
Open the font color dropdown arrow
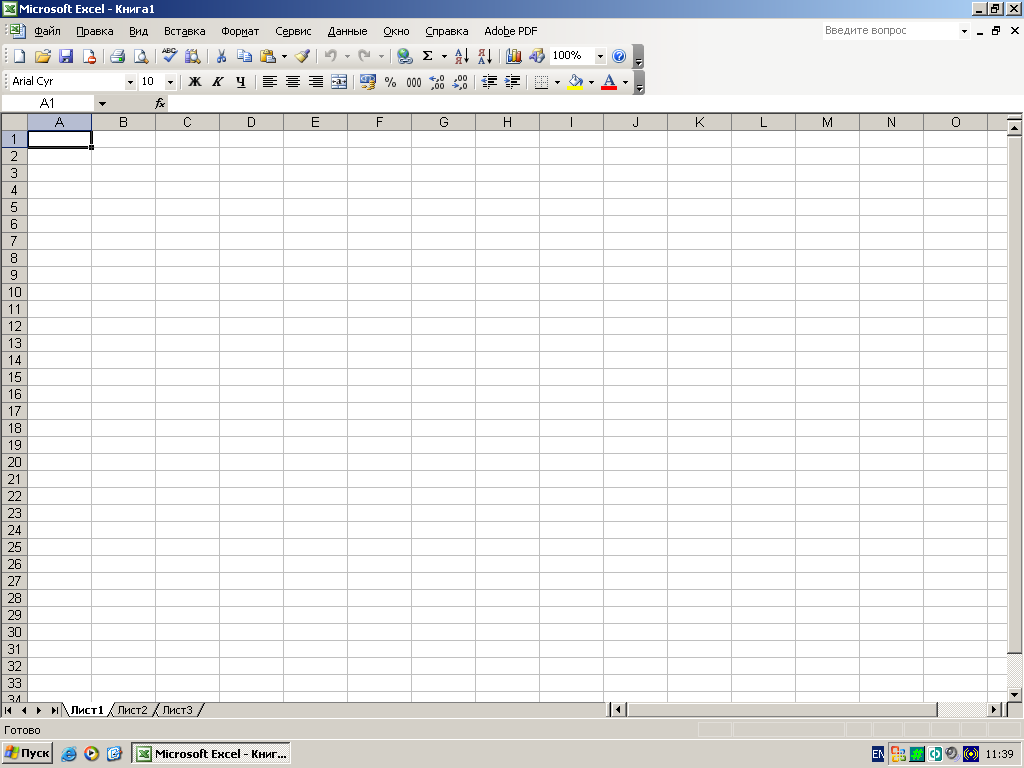(626, 82)
